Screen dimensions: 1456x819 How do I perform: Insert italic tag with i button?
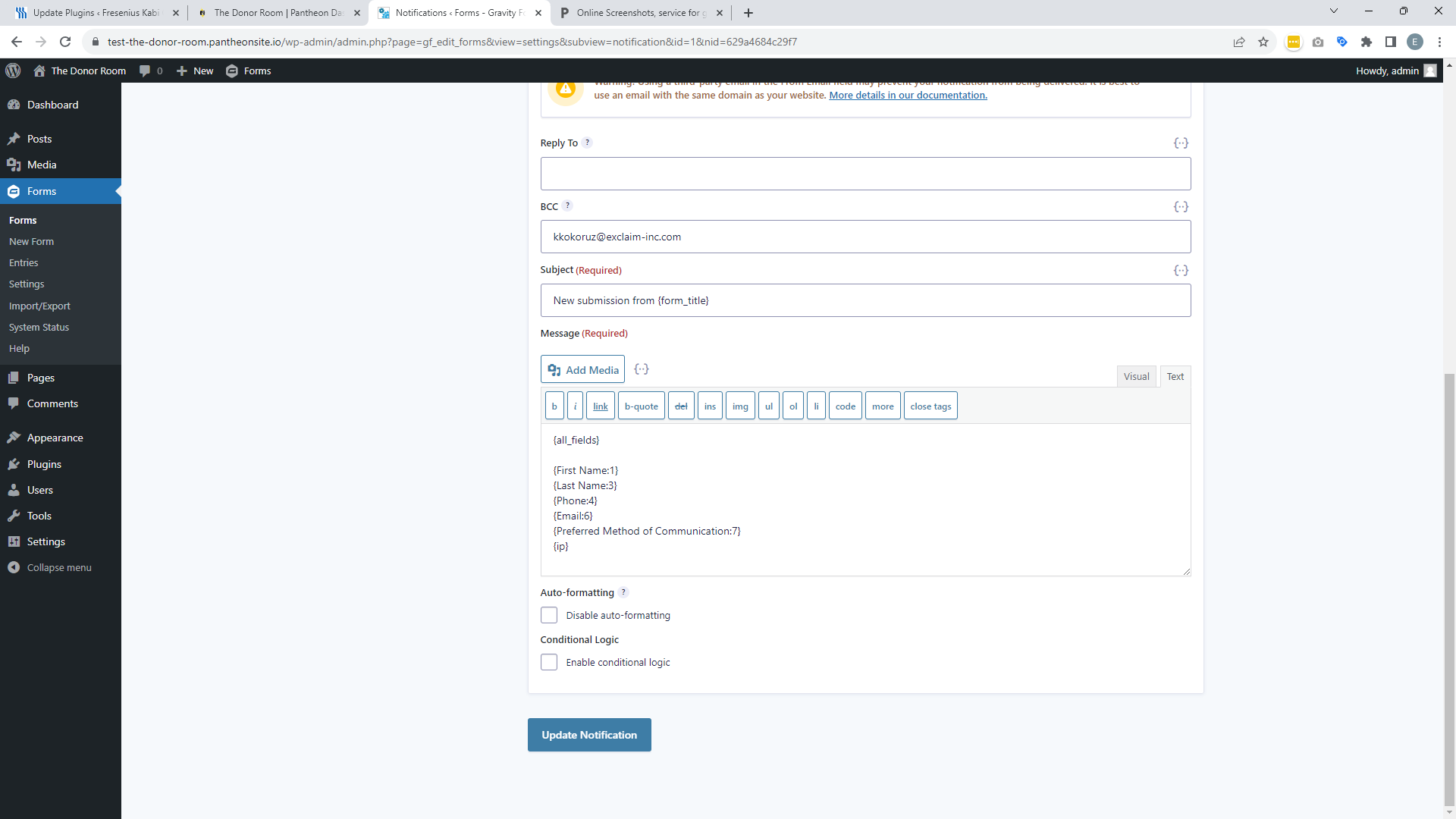575,406
